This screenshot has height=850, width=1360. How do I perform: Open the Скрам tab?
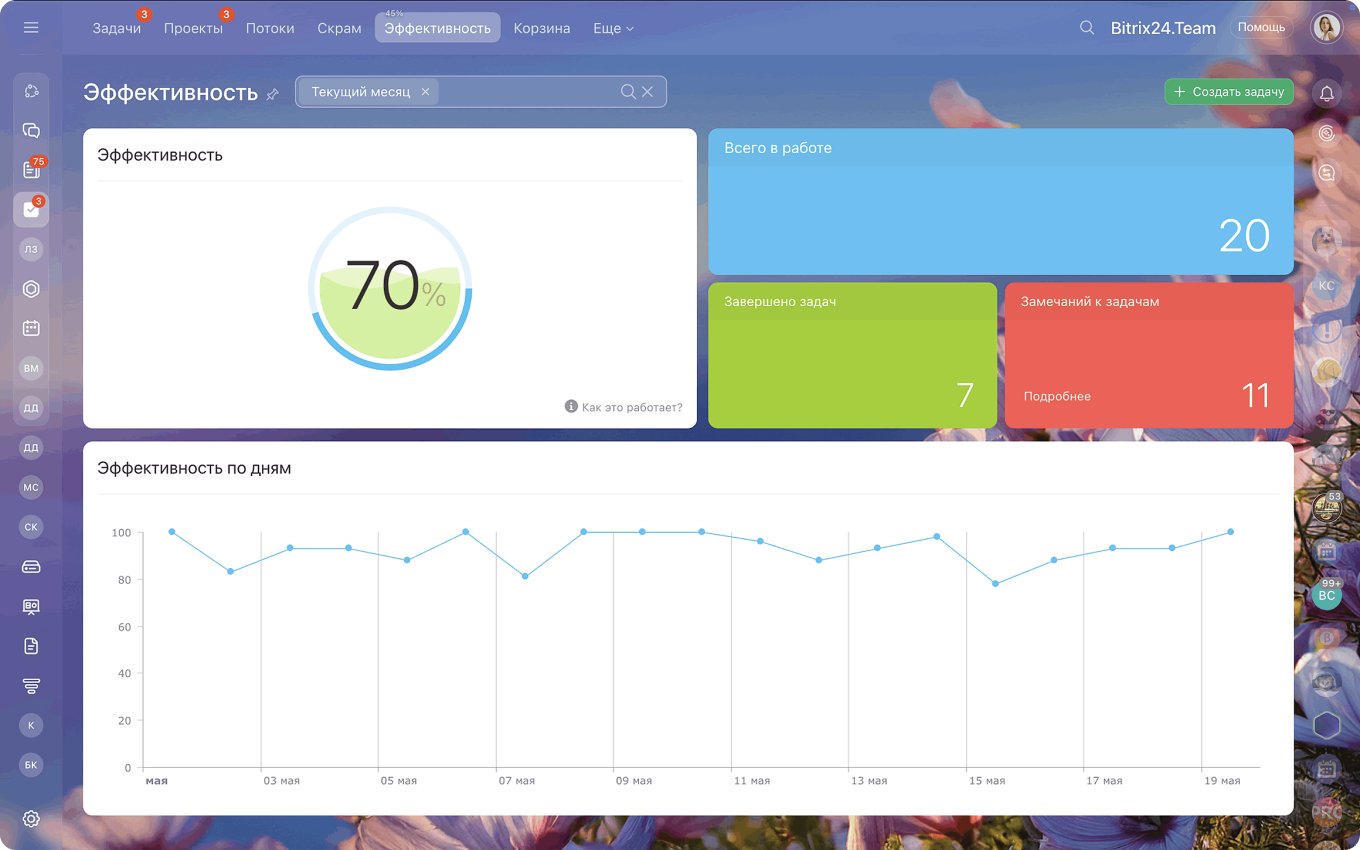339,28
